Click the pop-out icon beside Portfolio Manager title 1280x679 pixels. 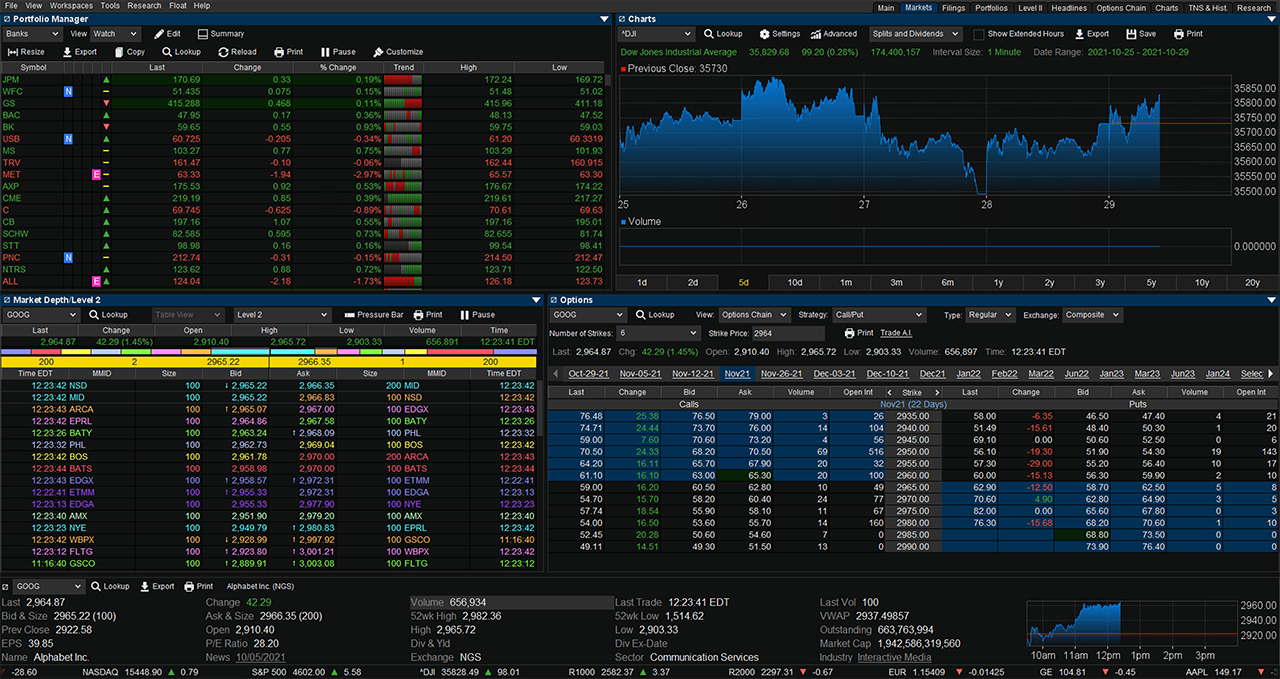click(7, 19)
